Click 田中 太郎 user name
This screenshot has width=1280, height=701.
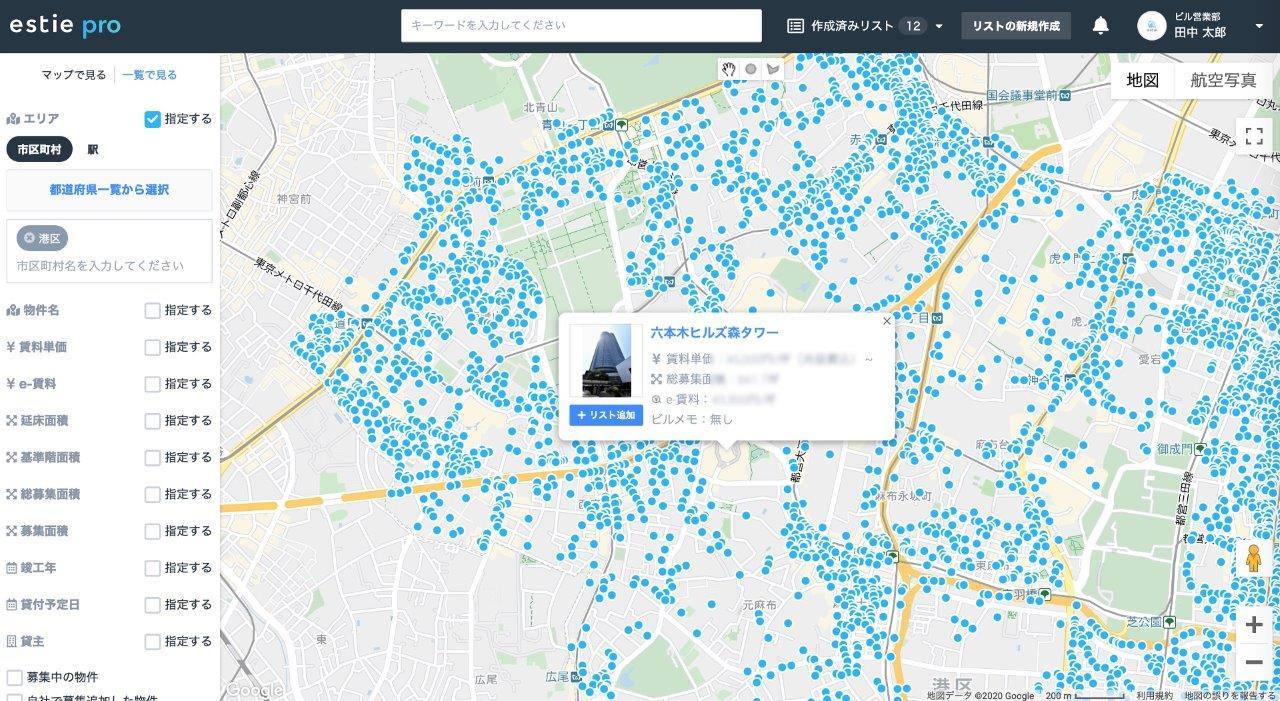point(1200,32)
